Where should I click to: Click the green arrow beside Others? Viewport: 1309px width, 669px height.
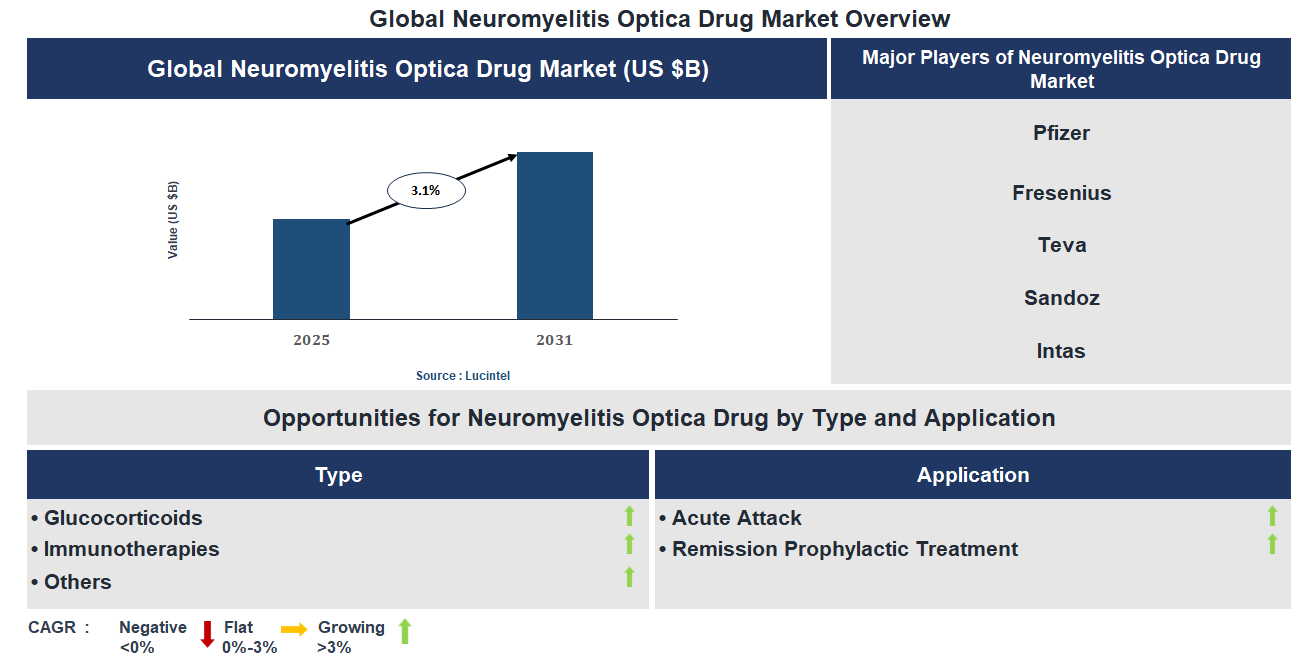click(628, 575)
